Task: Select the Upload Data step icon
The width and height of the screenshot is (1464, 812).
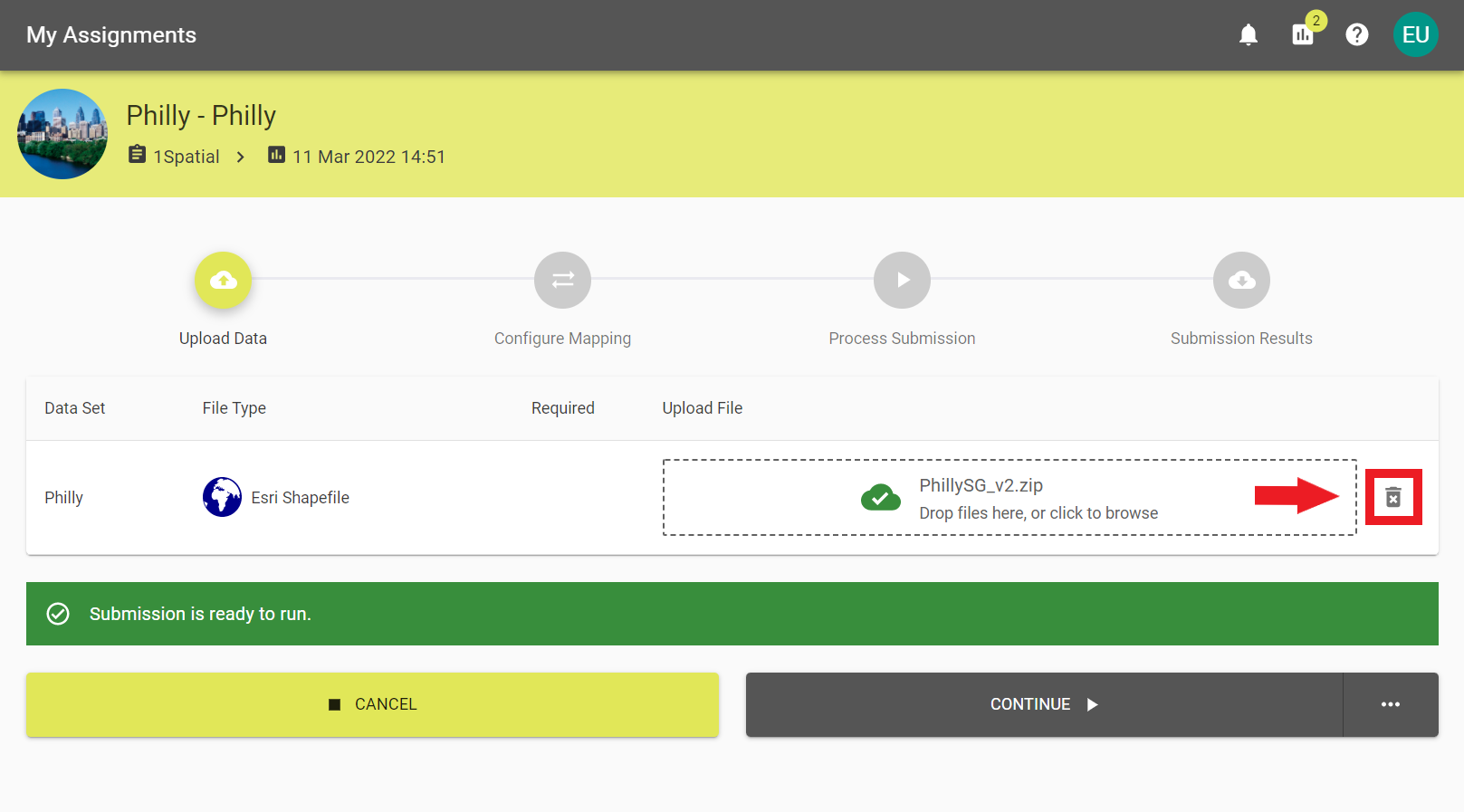Action: point(223,280)
